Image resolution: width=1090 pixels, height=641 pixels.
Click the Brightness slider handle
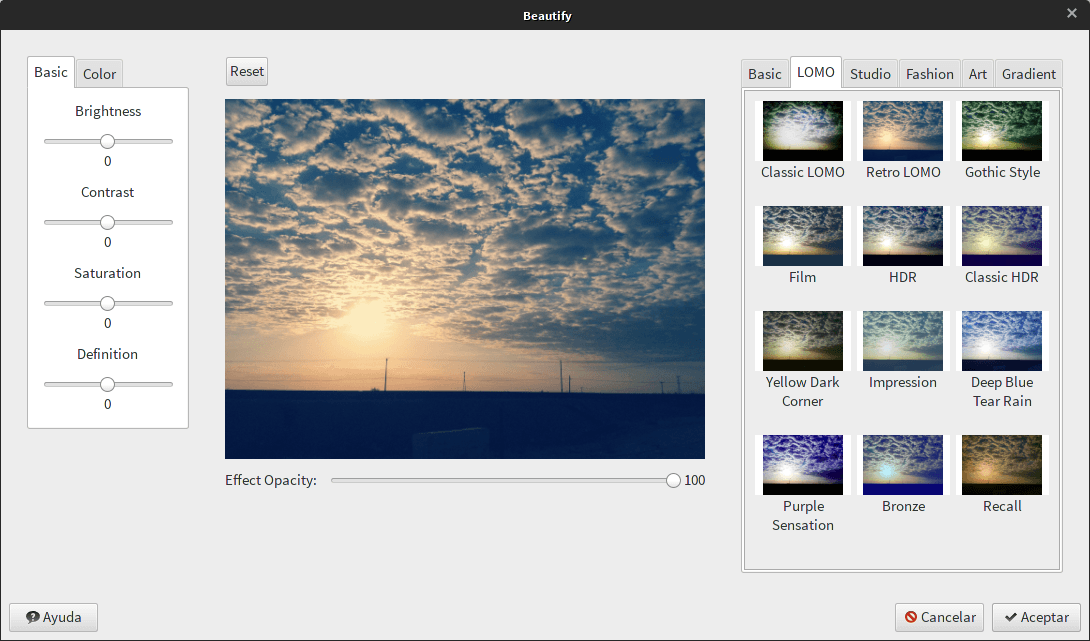107,141
